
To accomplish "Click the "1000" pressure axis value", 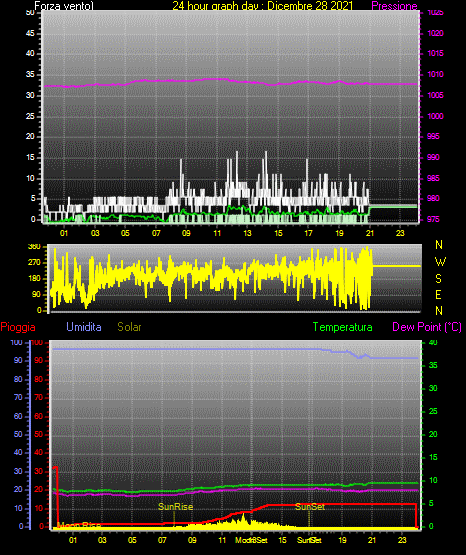I will click(x=435, y=116).
